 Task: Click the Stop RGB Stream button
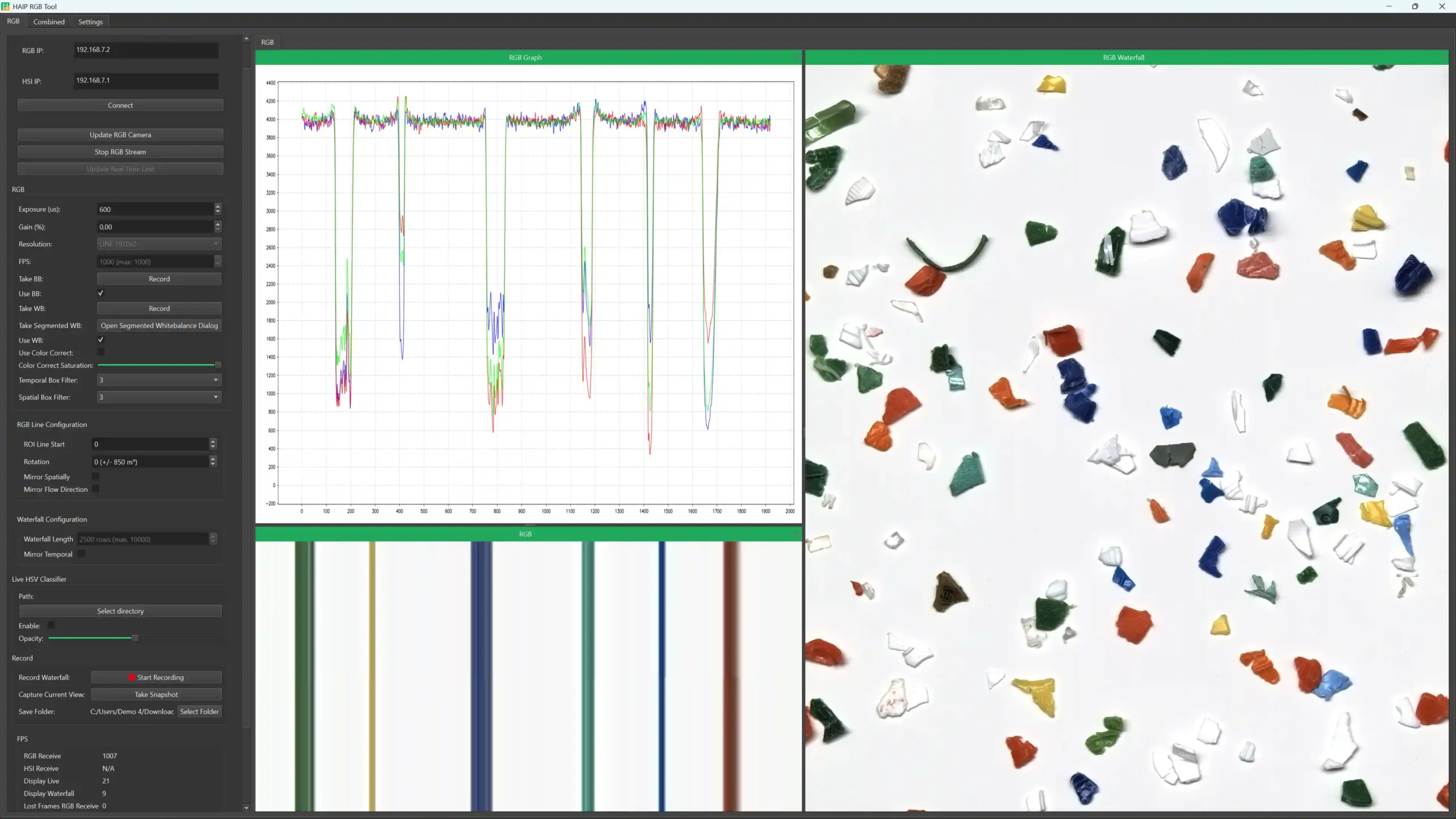[x=120, y=152]
